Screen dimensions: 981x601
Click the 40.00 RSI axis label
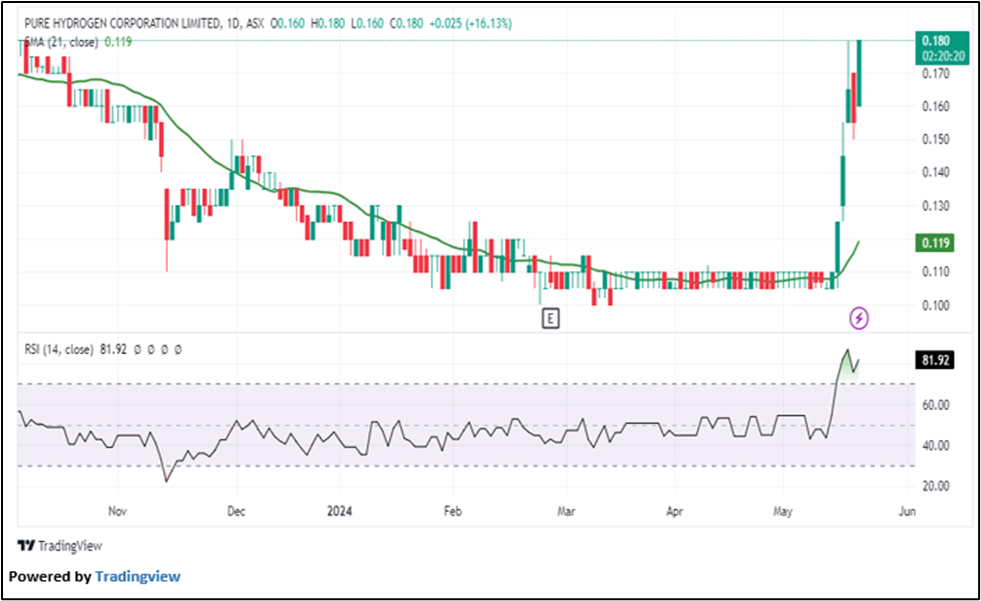[935, 445]
